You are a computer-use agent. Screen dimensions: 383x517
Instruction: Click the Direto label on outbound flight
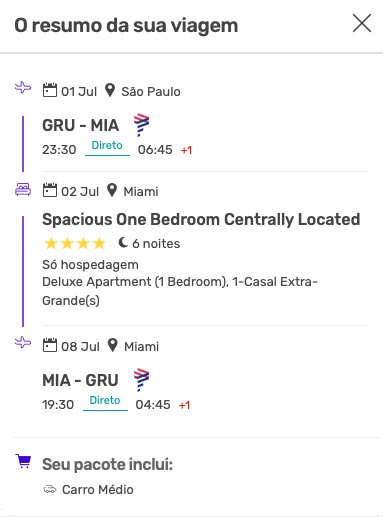[107, 145]
